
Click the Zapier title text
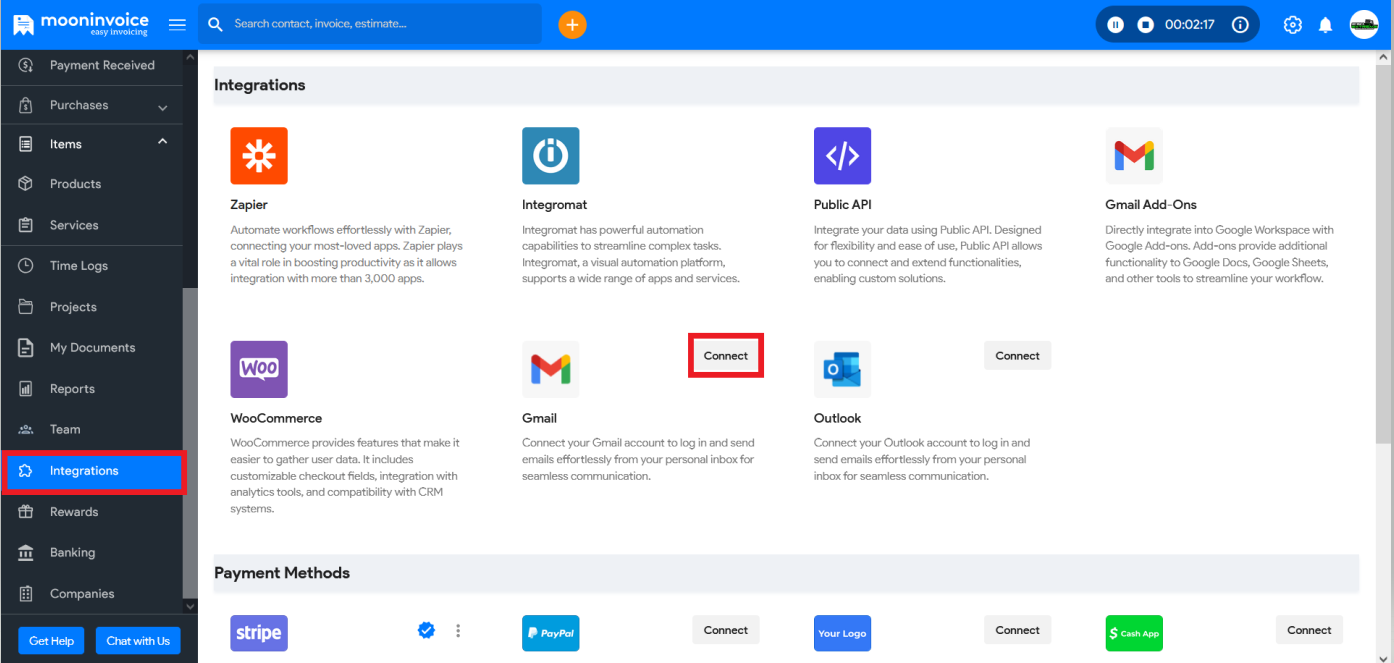click(249, 205)
